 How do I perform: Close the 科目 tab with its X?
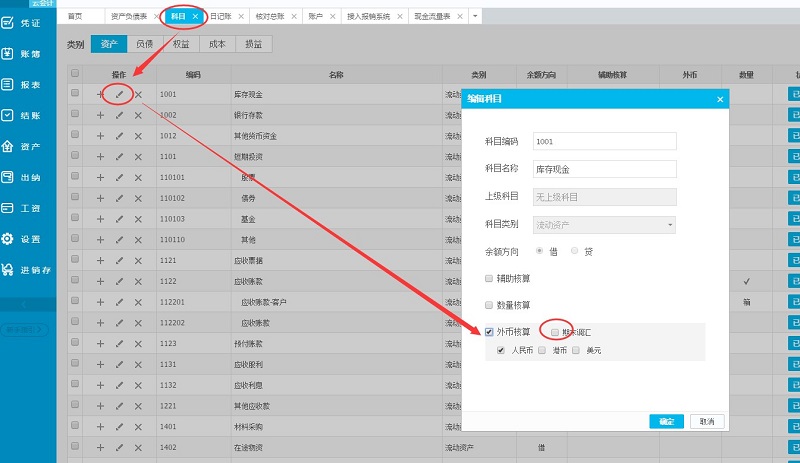point(195,17)
